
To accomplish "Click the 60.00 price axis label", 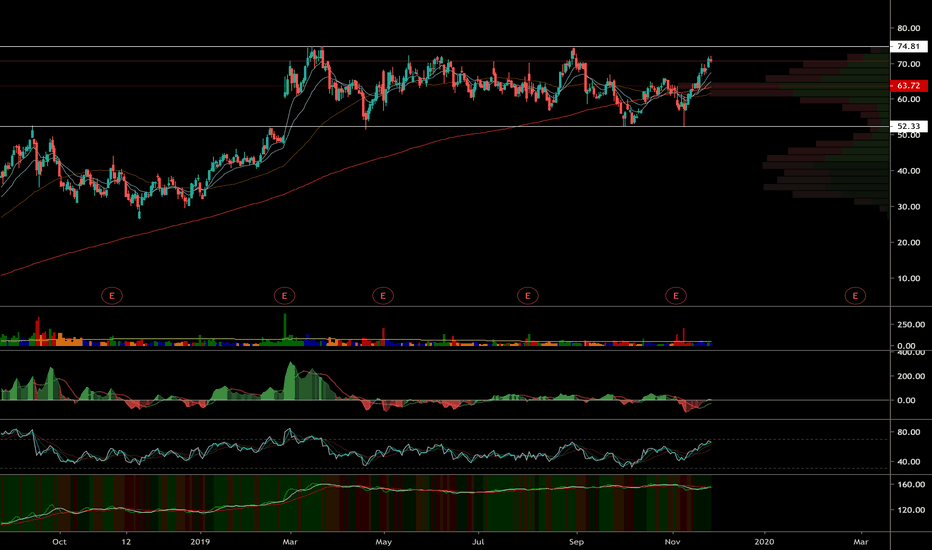I will 909,99.
